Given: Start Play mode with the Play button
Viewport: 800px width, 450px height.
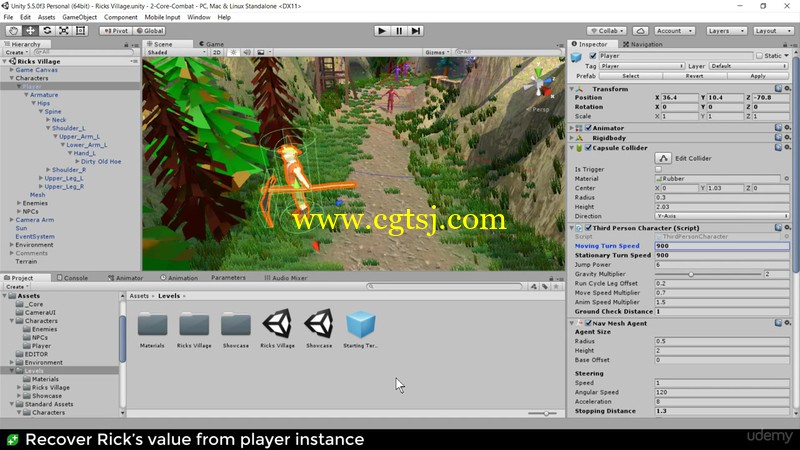Looking at the screenshot, I should point(382,31).
